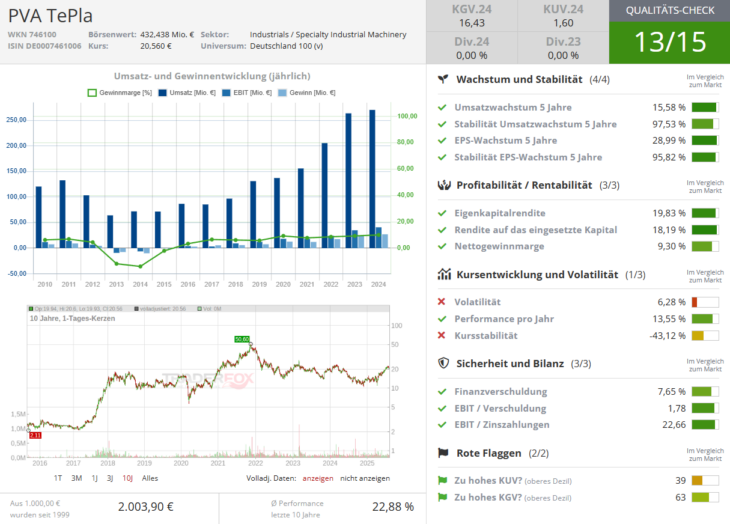Click the black flag icon beside Rote Flaggen

[x=443, y=453]
